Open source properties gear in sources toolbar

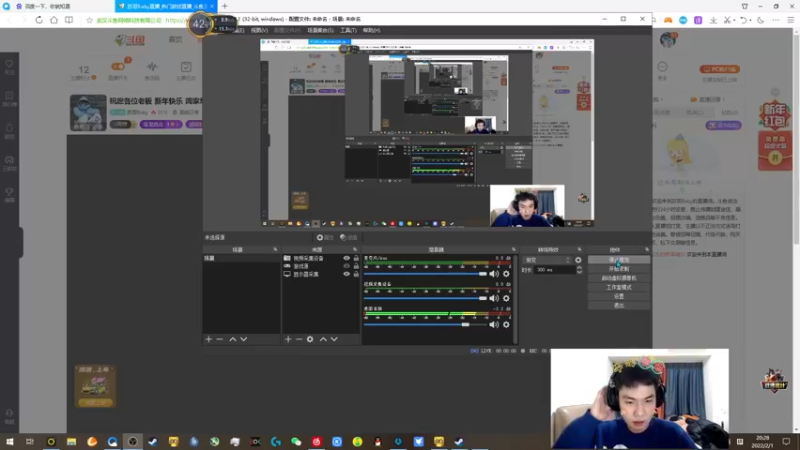coord(310,339)
